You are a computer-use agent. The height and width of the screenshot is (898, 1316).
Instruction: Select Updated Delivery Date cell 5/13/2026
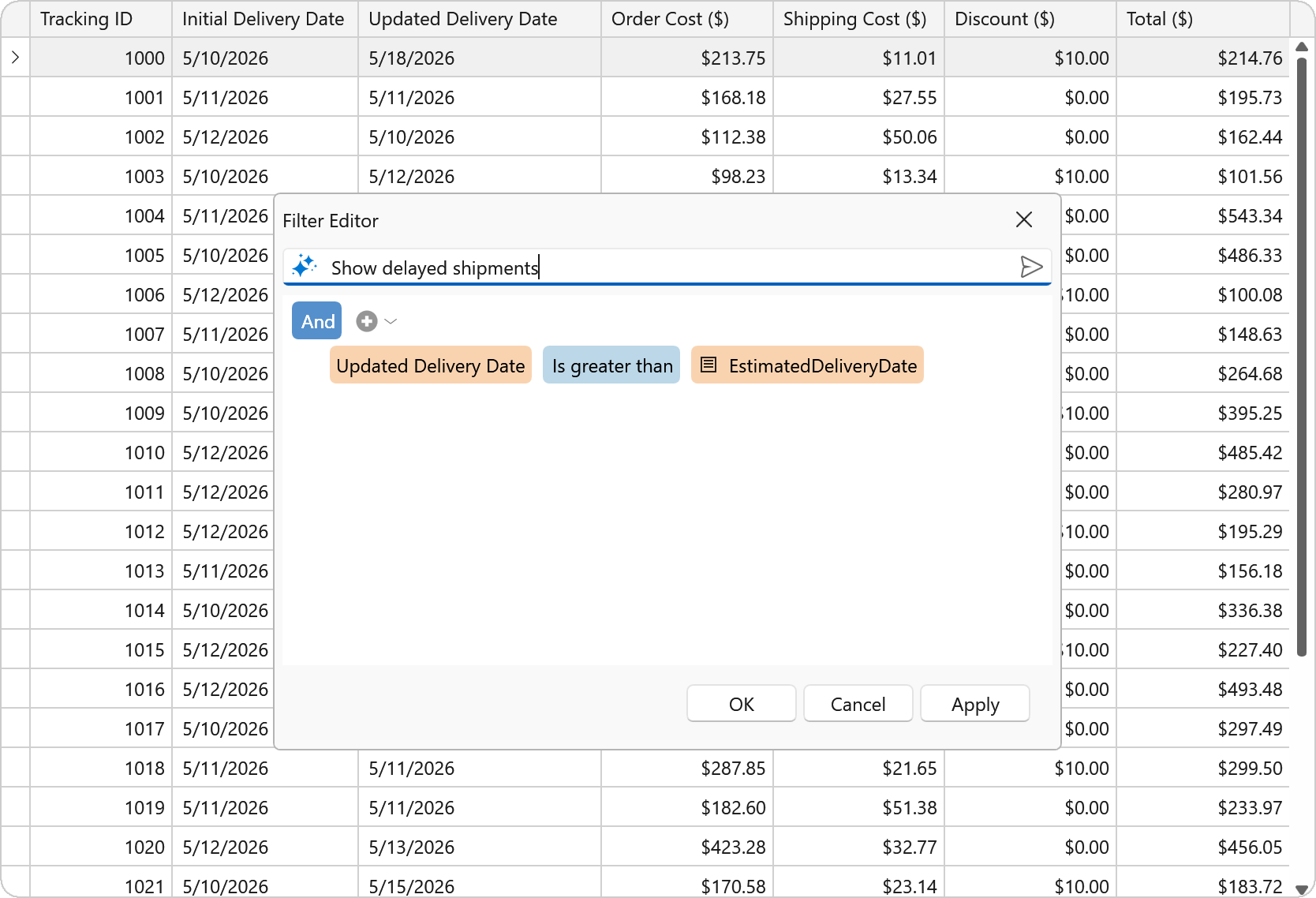click(x=480, y=847)
